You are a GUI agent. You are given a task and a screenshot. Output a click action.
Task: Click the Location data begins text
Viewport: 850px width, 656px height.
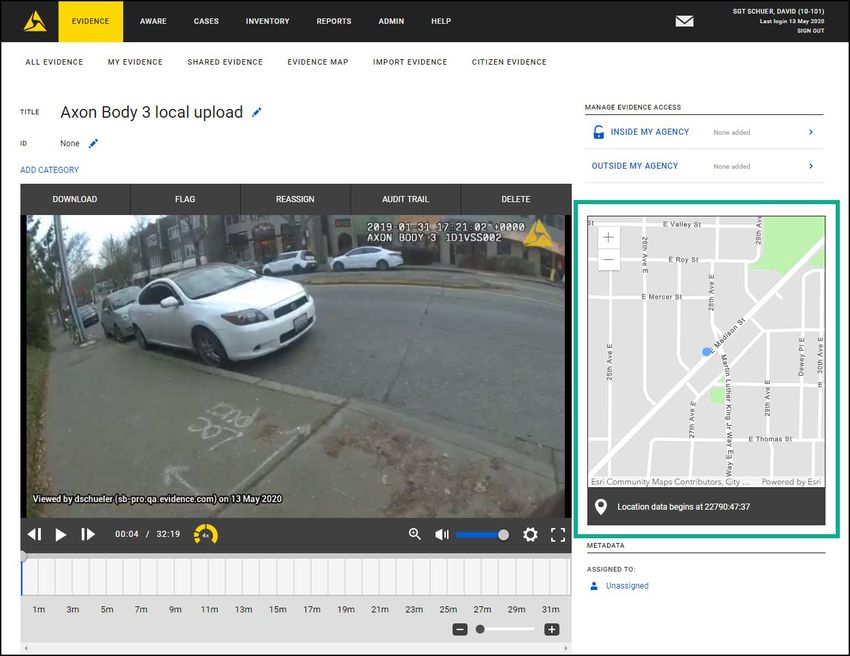click(684, 507)
